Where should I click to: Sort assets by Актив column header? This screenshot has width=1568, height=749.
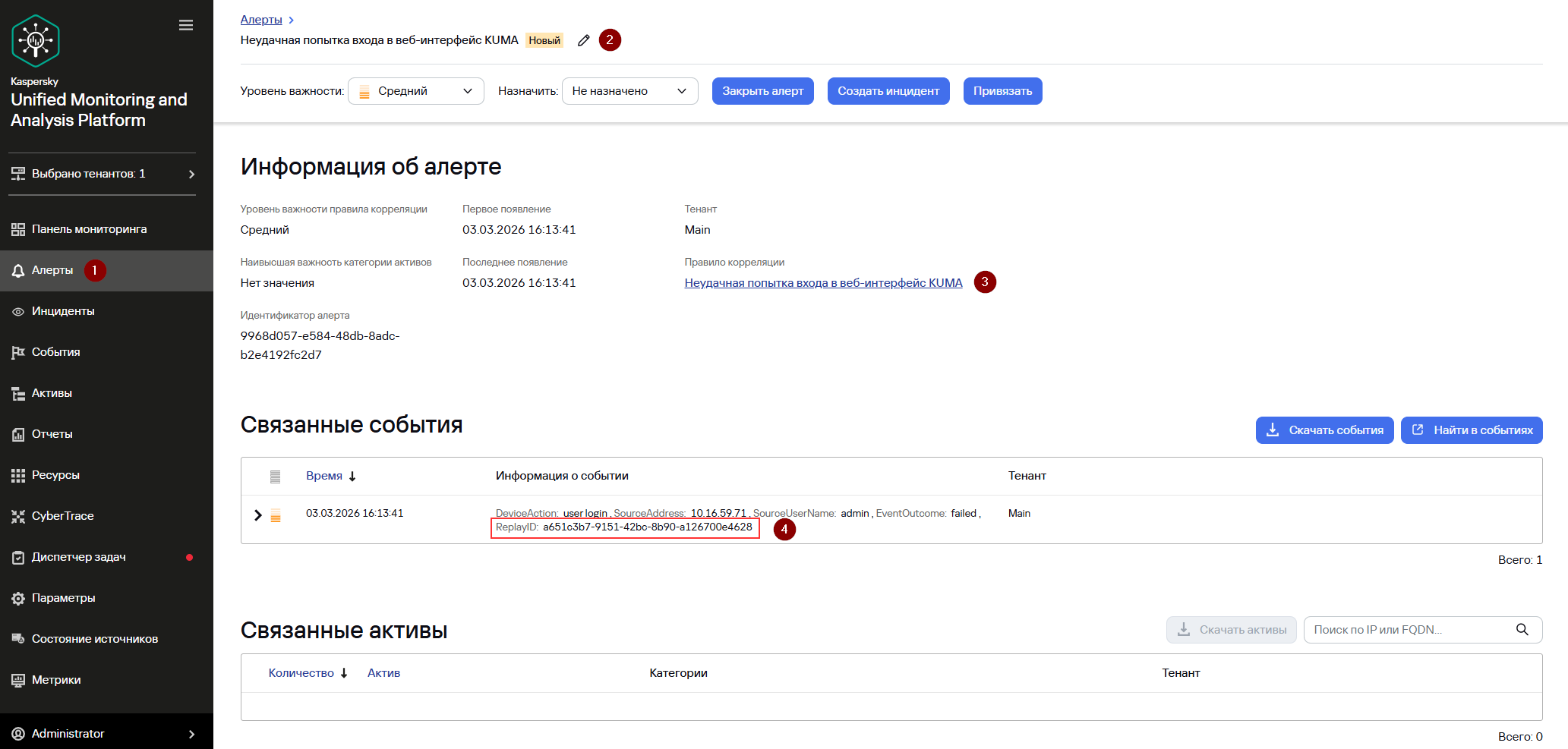pyautogui.click(x=383, y=673)
